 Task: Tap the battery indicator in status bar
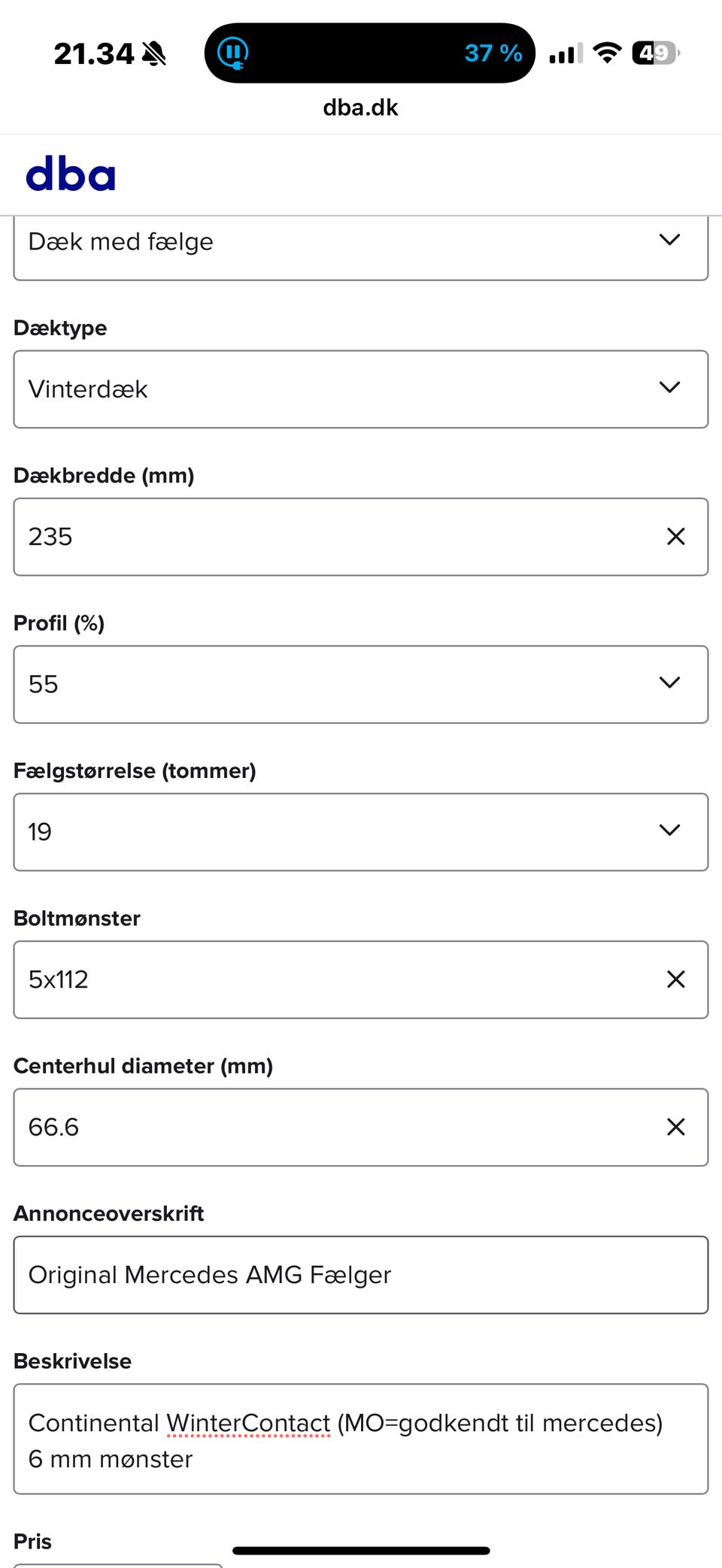coord(655,53)
